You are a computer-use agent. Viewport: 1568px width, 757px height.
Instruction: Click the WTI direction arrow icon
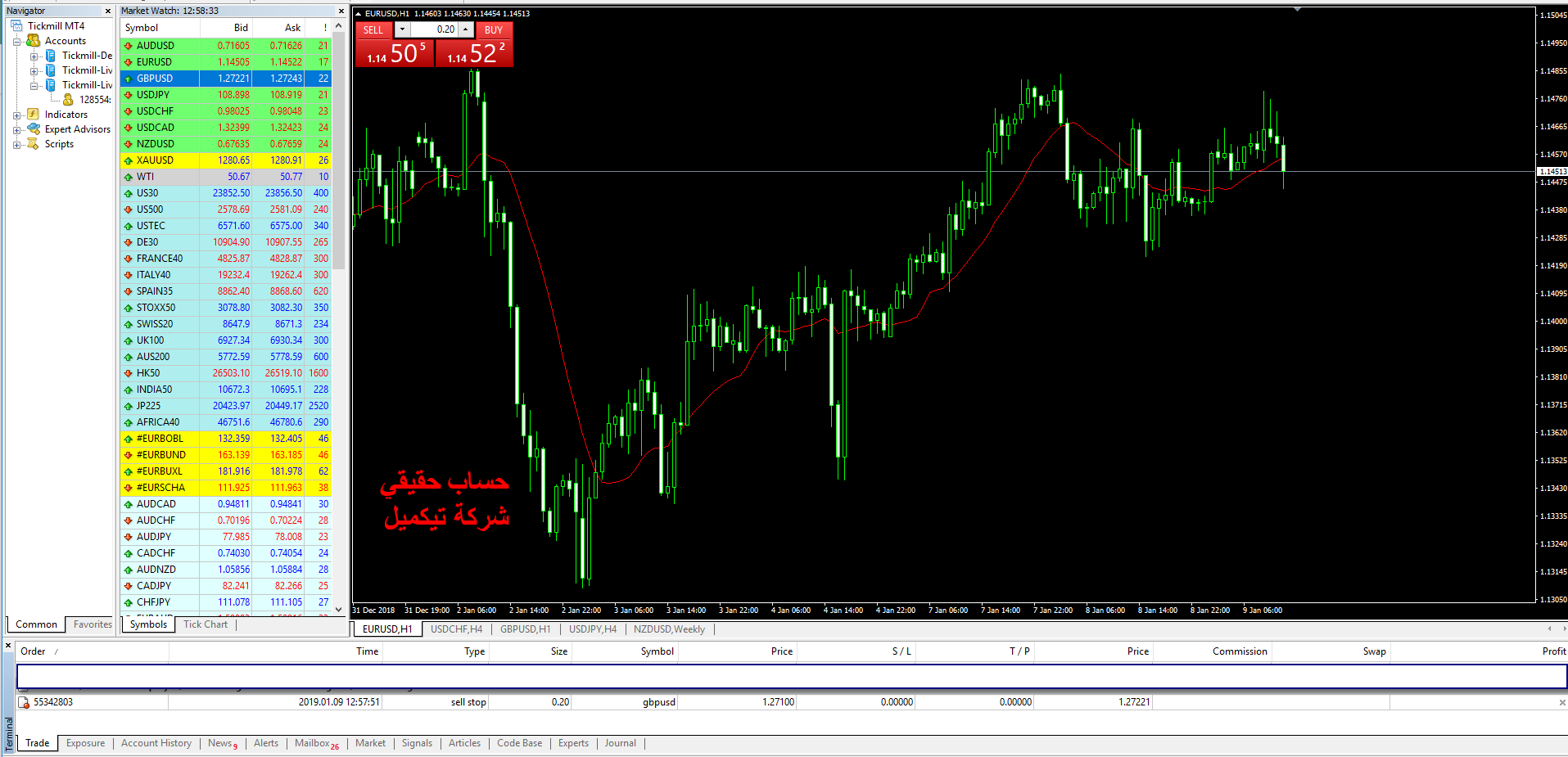(128, 177)
